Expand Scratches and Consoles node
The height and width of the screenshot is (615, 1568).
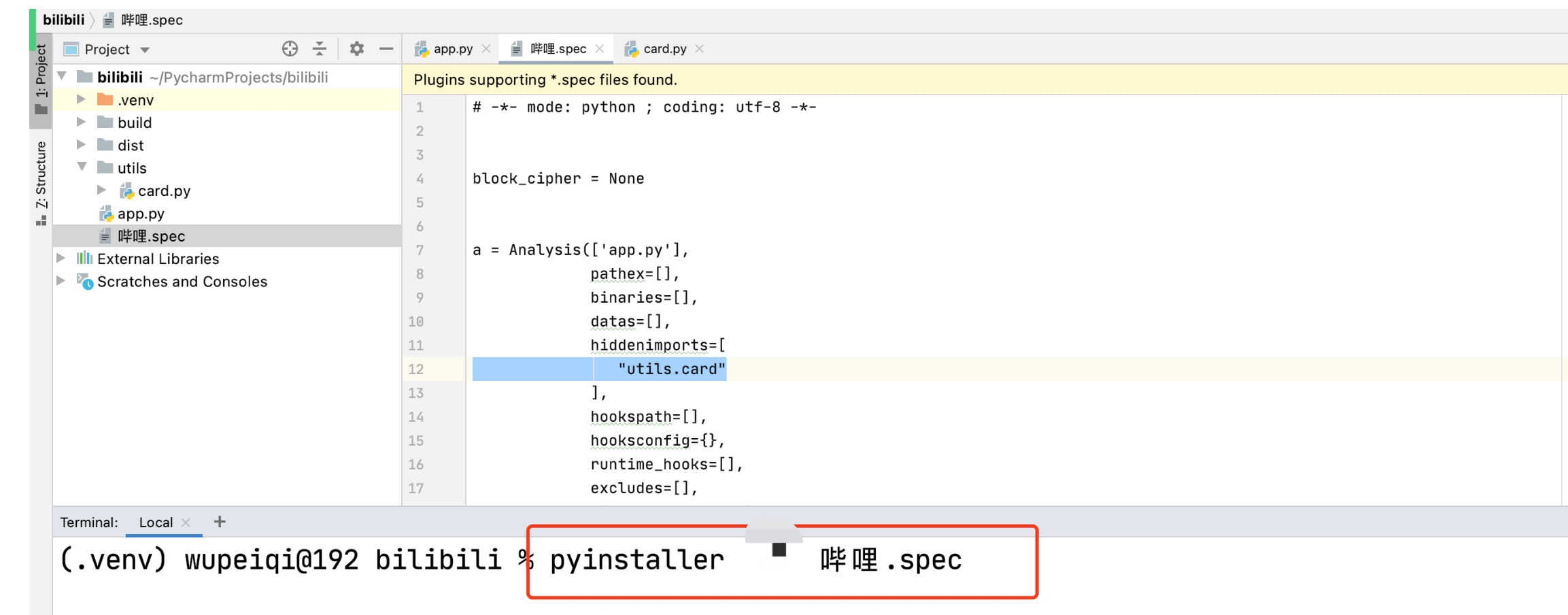pos(61,280)
